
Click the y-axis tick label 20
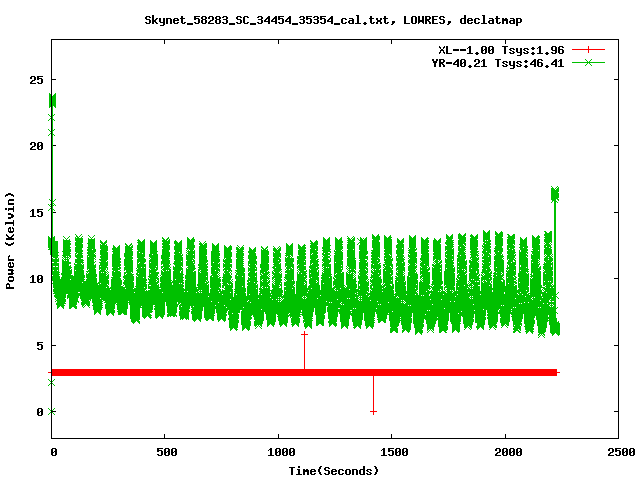[36, 146]
